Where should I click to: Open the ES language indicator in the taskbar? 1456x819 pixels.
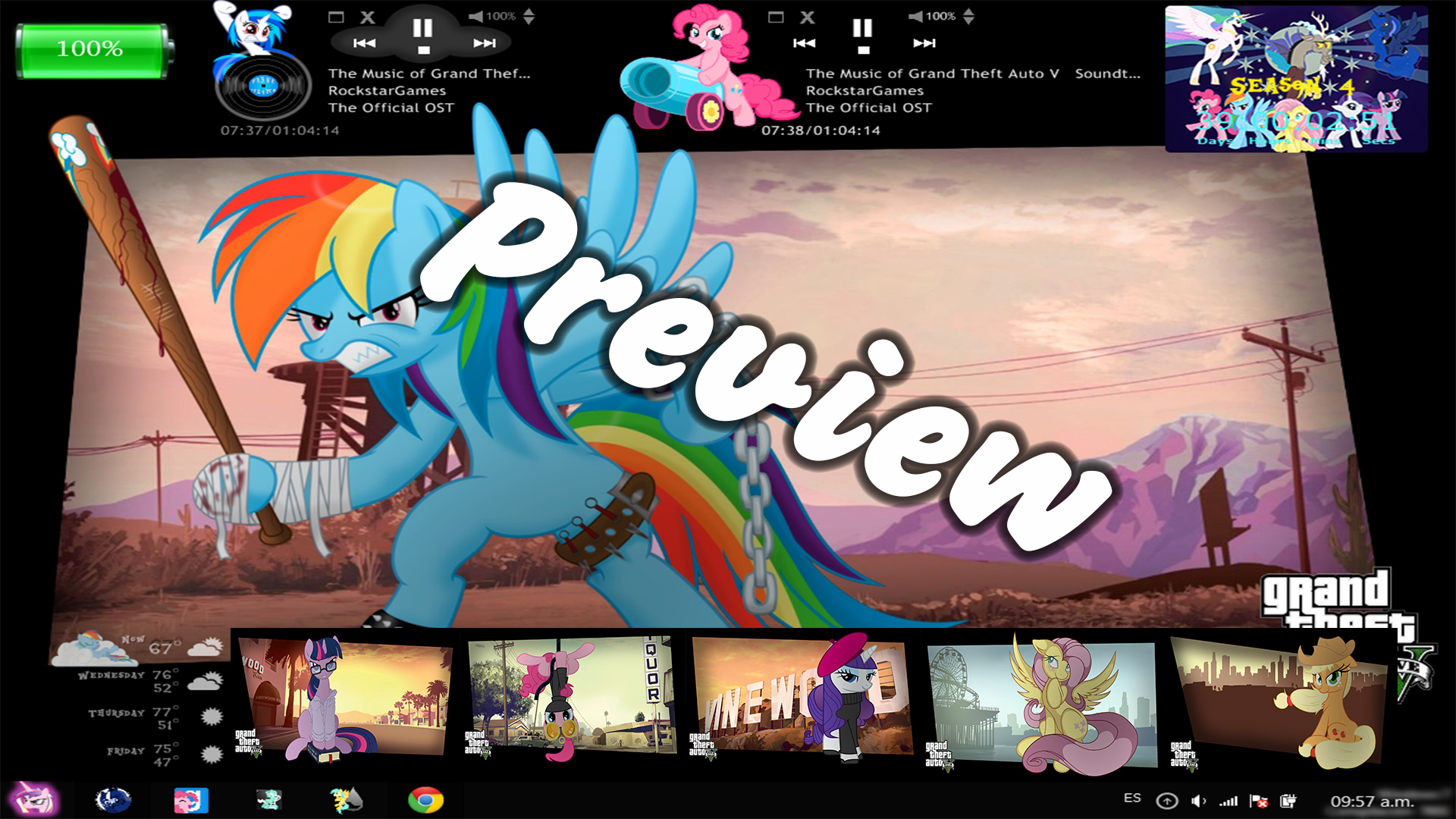pos(1133,798)
